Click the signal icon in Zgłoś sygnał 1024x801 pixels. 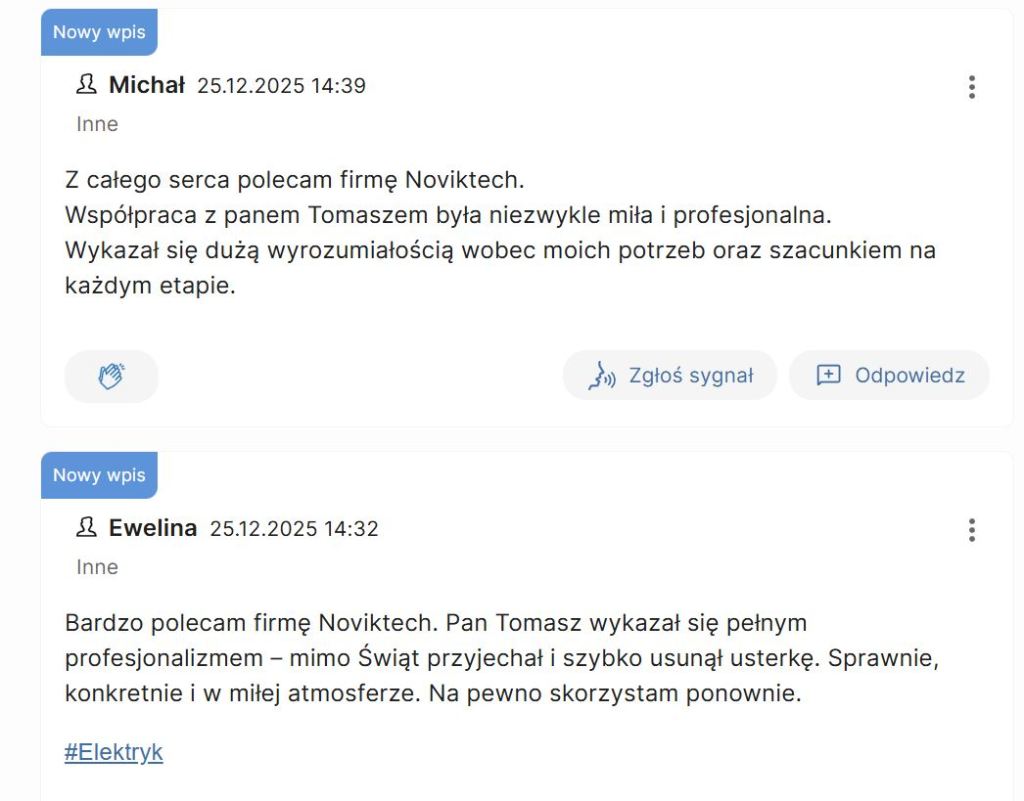602,376
